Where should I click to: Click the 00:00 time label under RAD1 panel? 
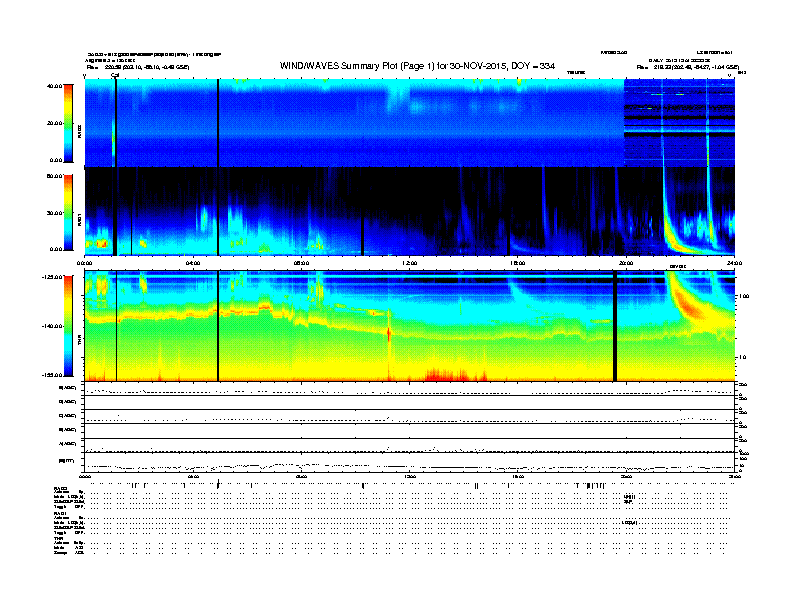84,263
